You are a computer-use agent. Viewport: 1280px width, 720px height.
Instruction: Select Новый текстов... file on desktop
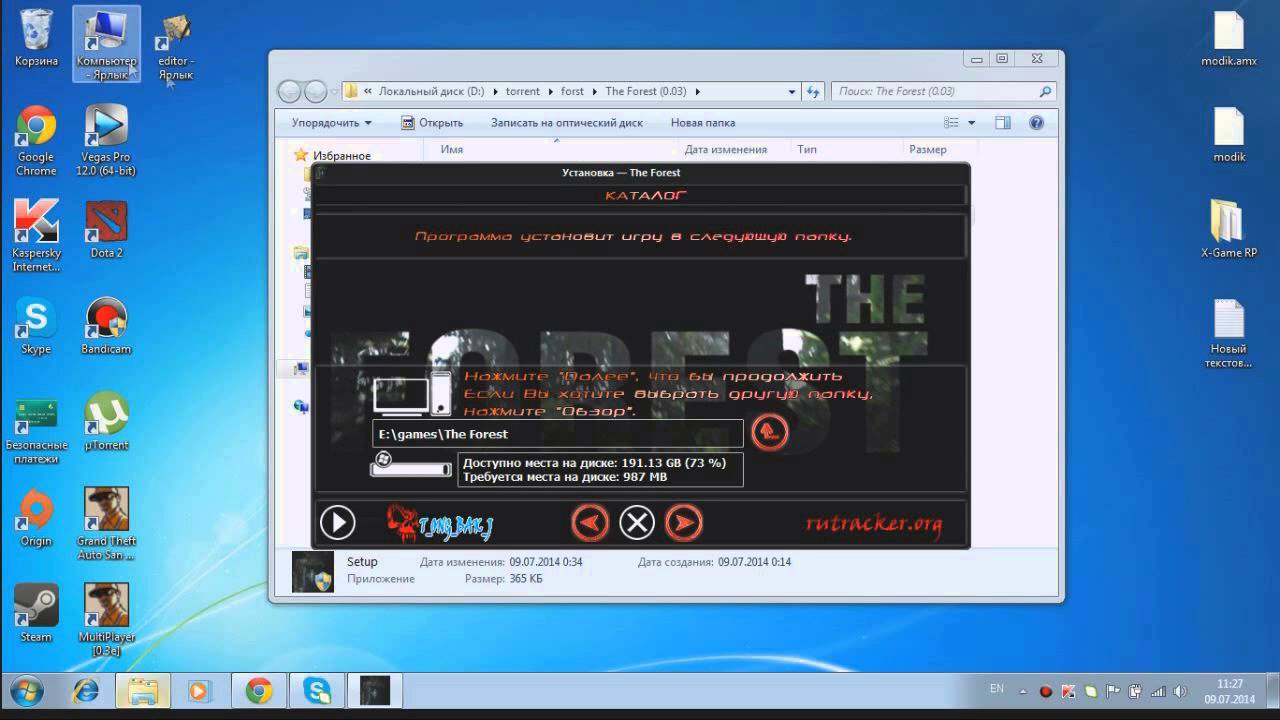1229,335
